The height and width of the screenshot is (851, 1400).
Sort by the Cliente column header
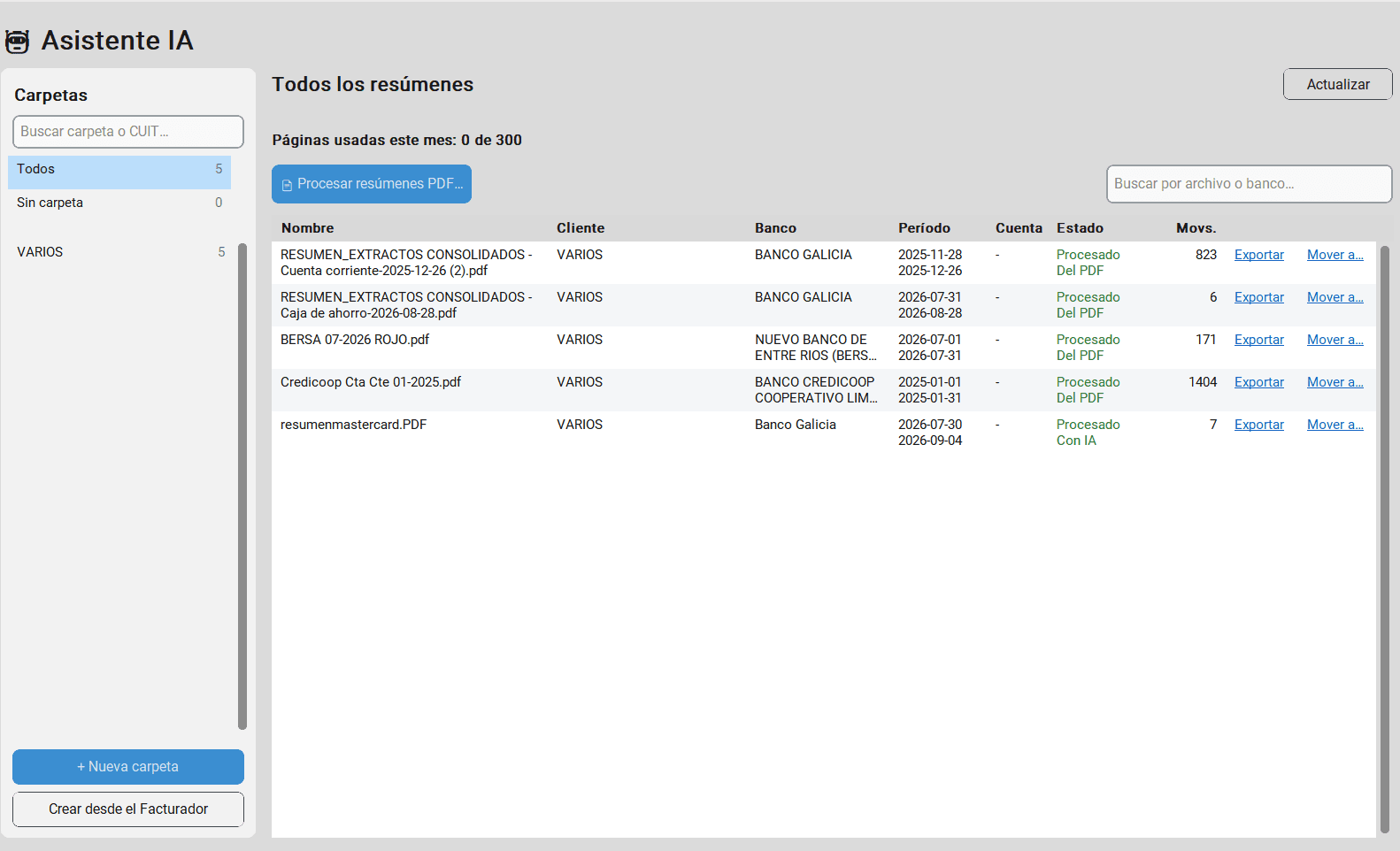[581, 228]
